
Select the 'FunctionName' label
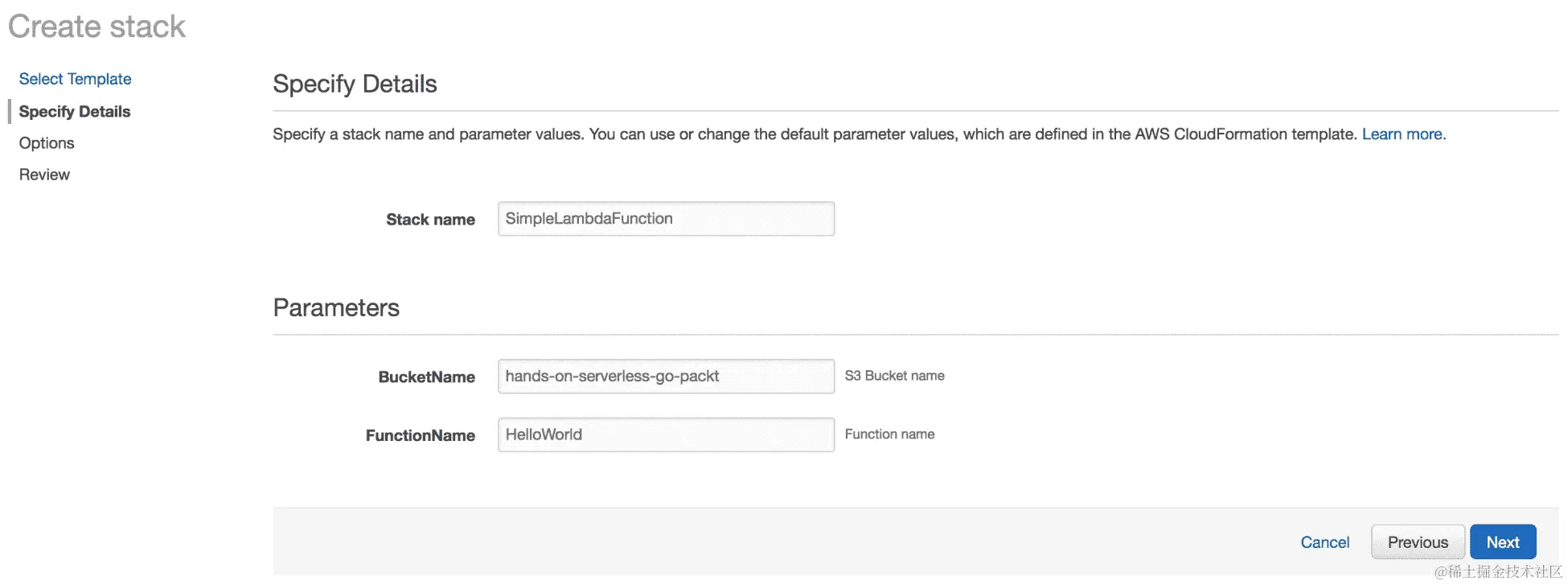pos(420,435)
